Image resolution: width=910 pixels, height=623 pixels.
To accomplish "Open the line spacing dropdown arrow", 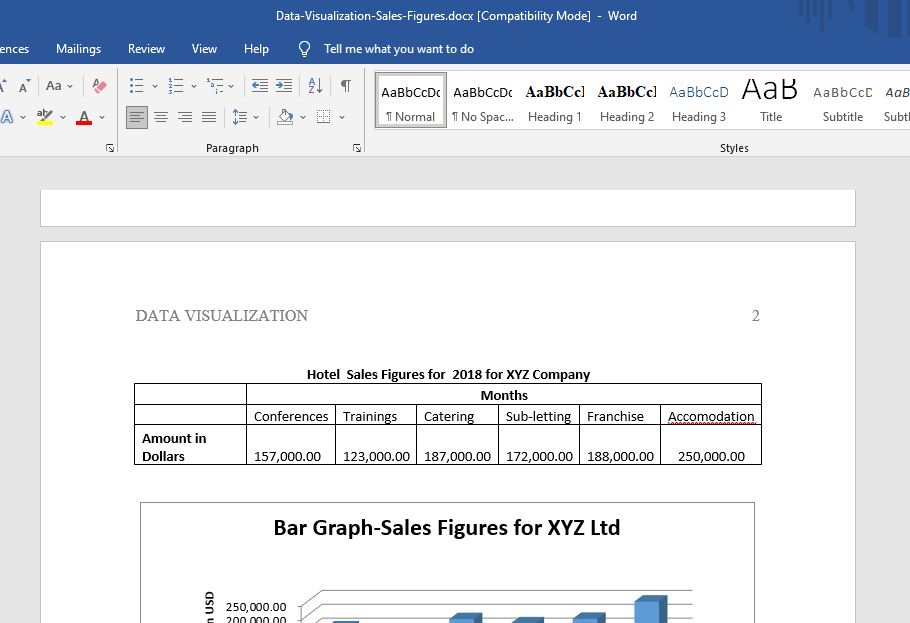I will 256,117.
